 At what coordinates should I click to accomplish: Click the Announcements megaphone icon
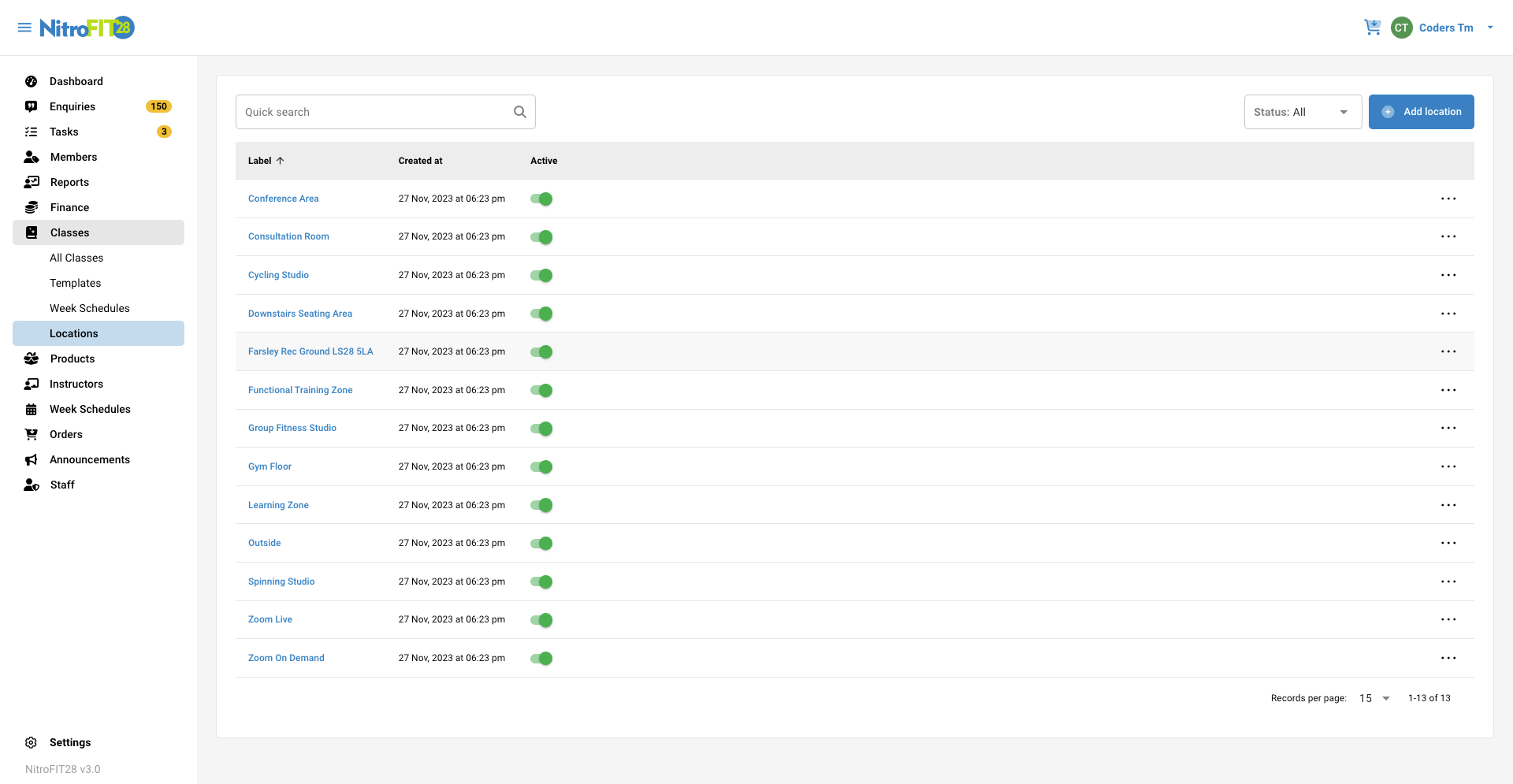(x=31, y=459)
